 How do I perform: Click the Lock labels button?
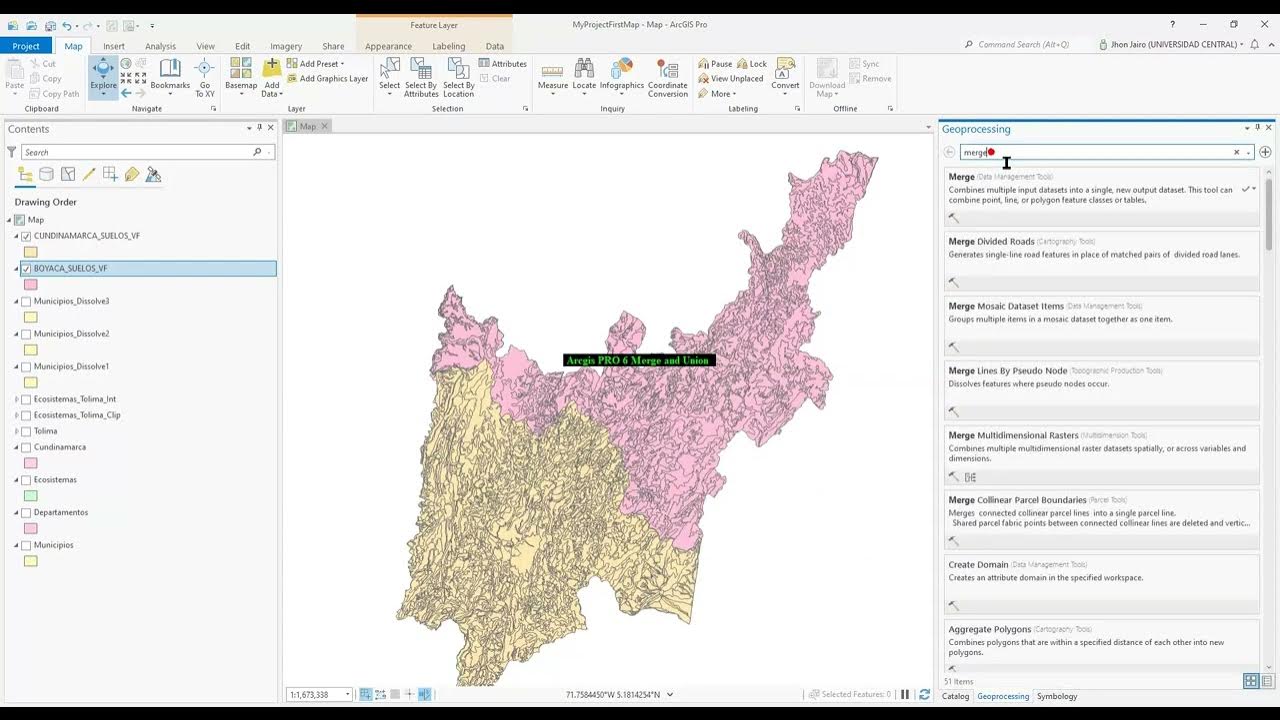coord(752,63)
